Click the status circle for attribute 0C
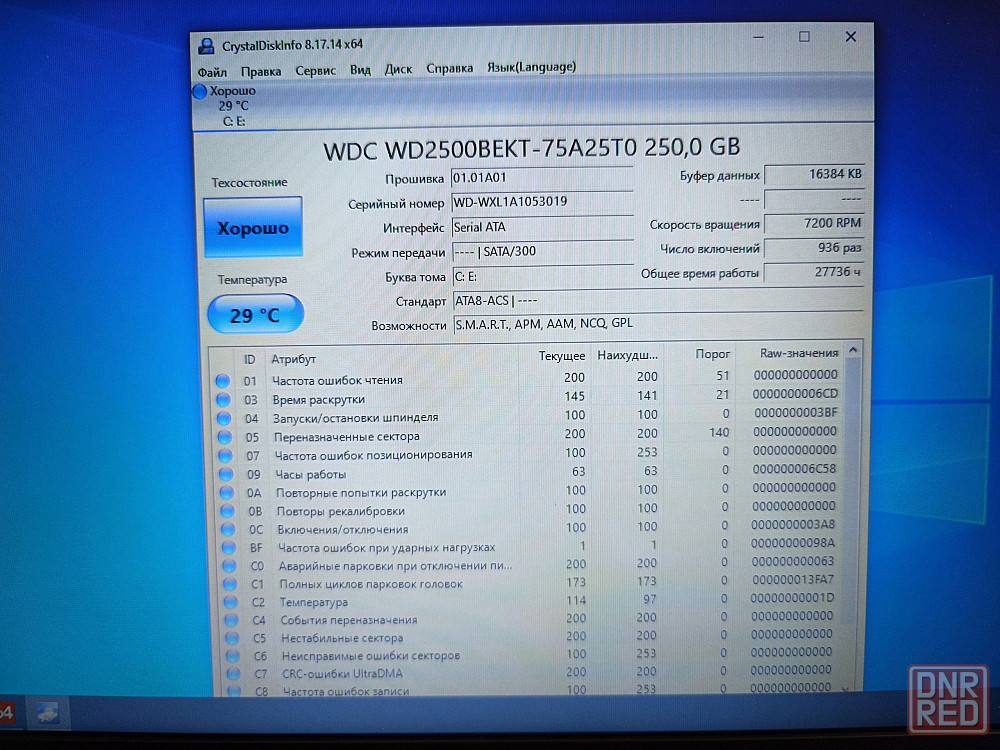The image size is (1000, 750). click(x=228, y=530)
